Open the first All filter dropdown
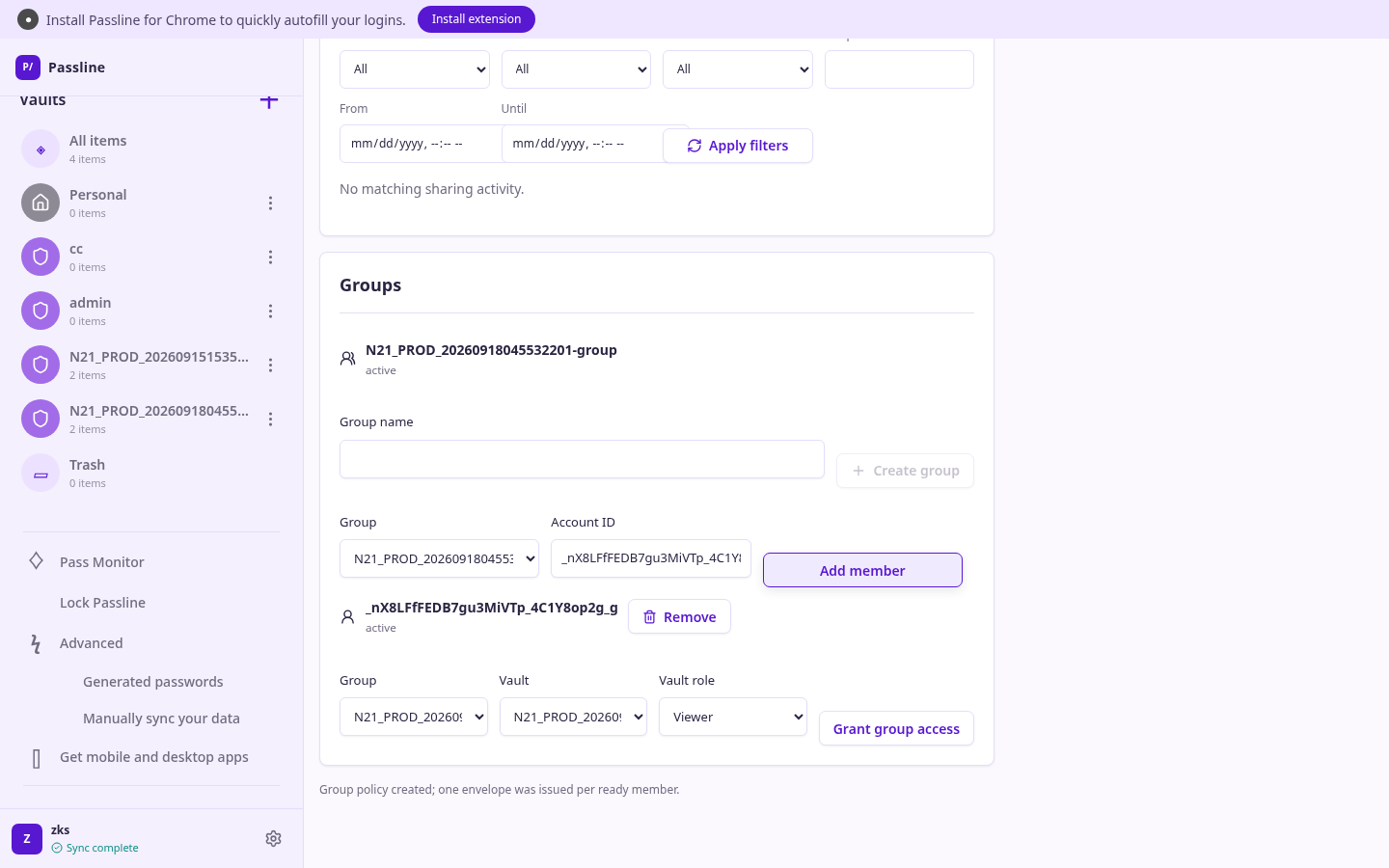 pyautogui.click(x=415, y=69)
